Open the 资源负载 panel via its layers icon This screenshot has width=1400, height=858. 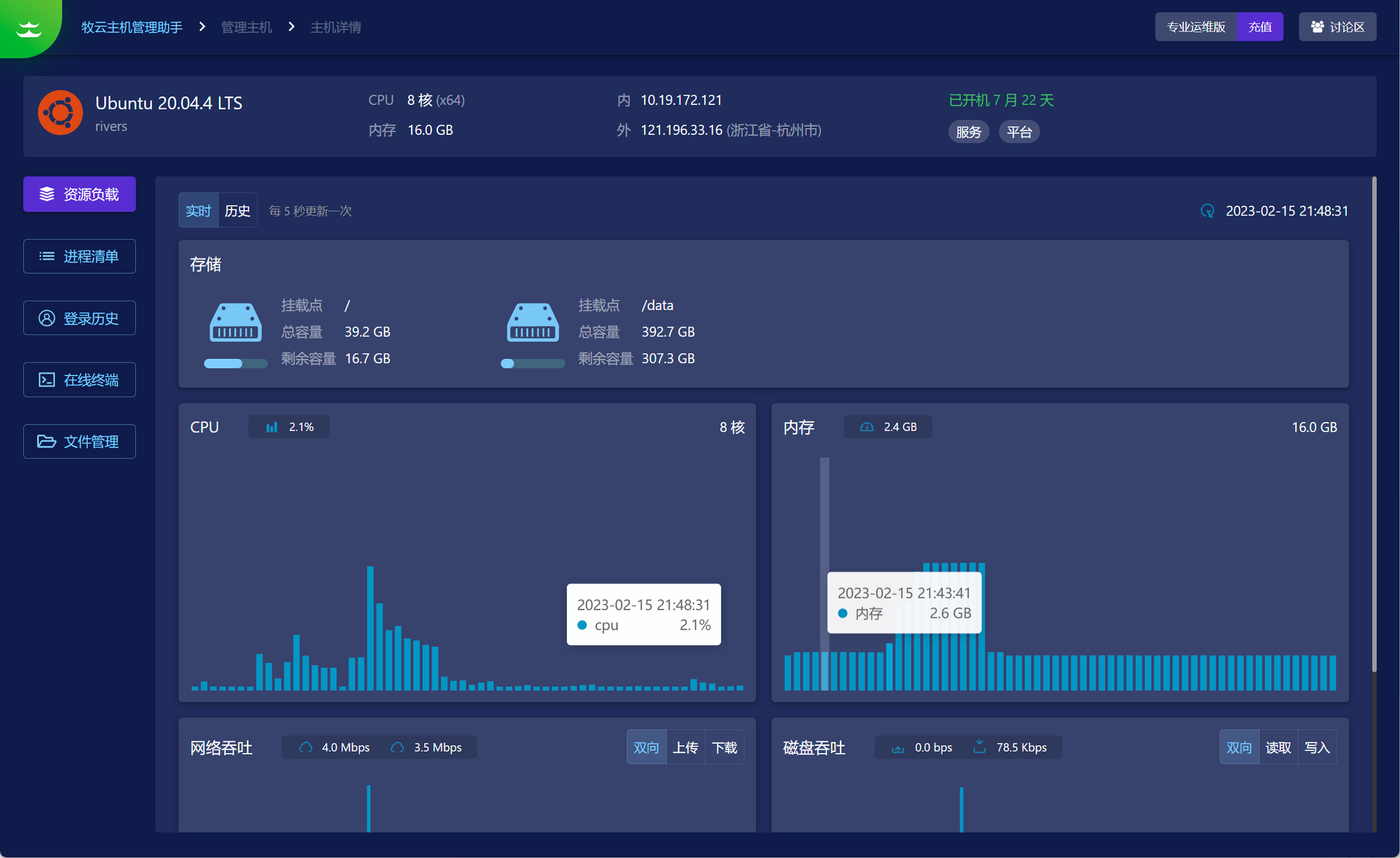point(46,195)
